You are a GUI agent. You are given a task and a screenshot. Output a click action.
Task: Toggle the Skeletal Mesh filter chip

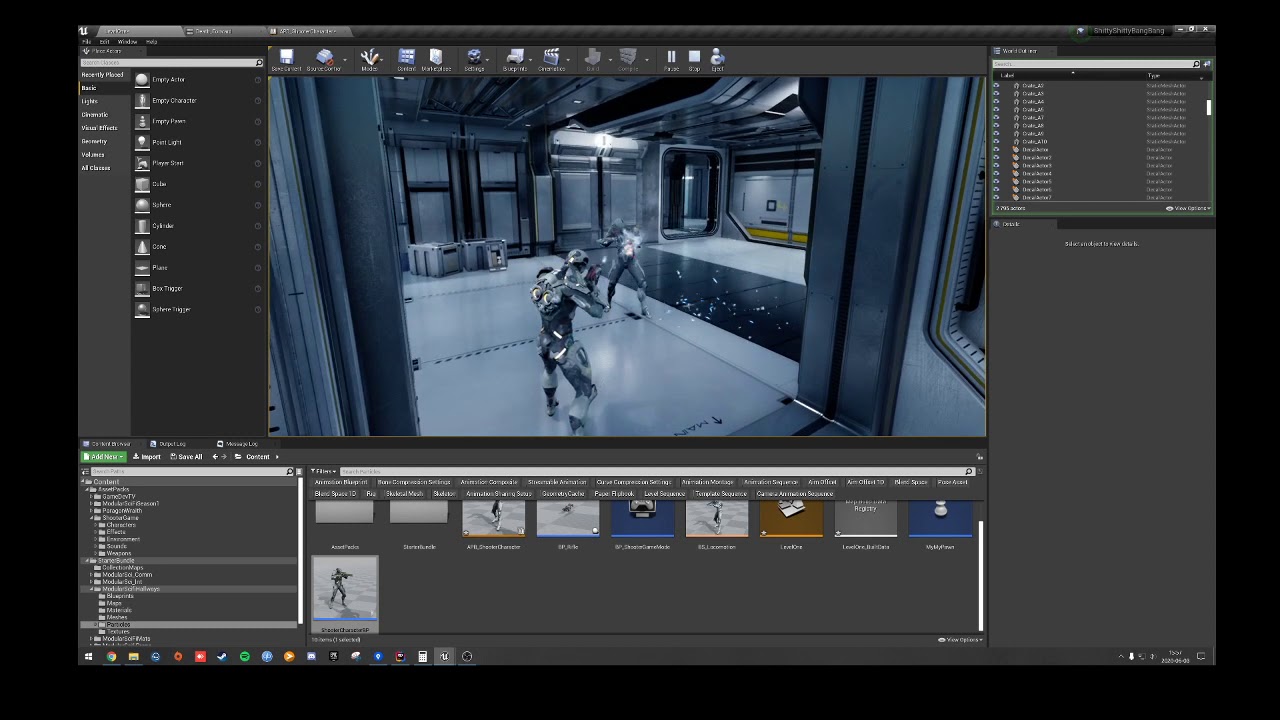click(x=404, y=494)
